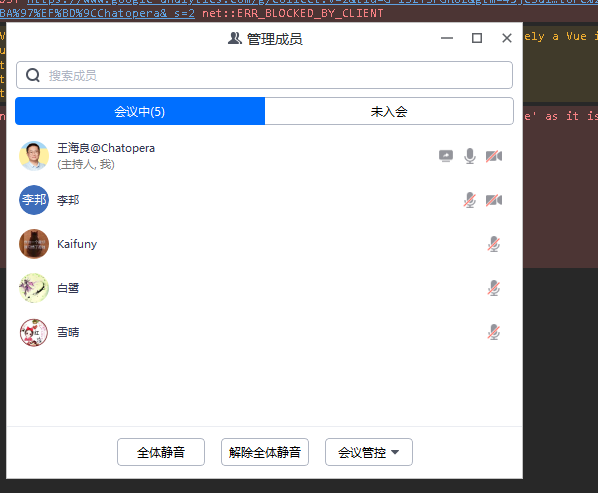Toggle 李邦's camera icon

(494, 200)
